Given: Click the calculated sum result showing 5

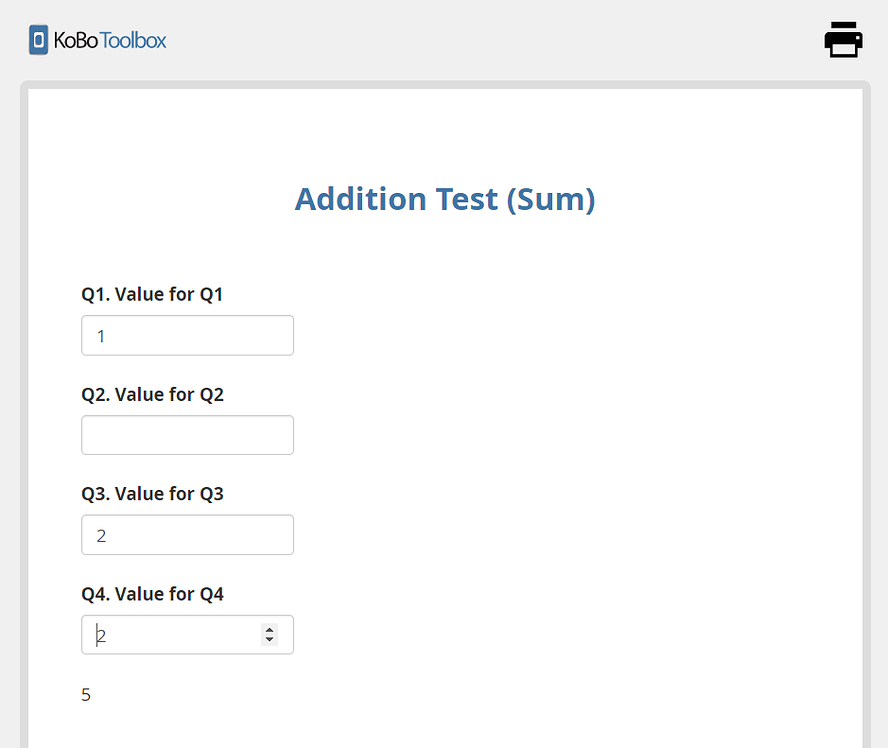Looking at the screenshot, I should 86,694.
